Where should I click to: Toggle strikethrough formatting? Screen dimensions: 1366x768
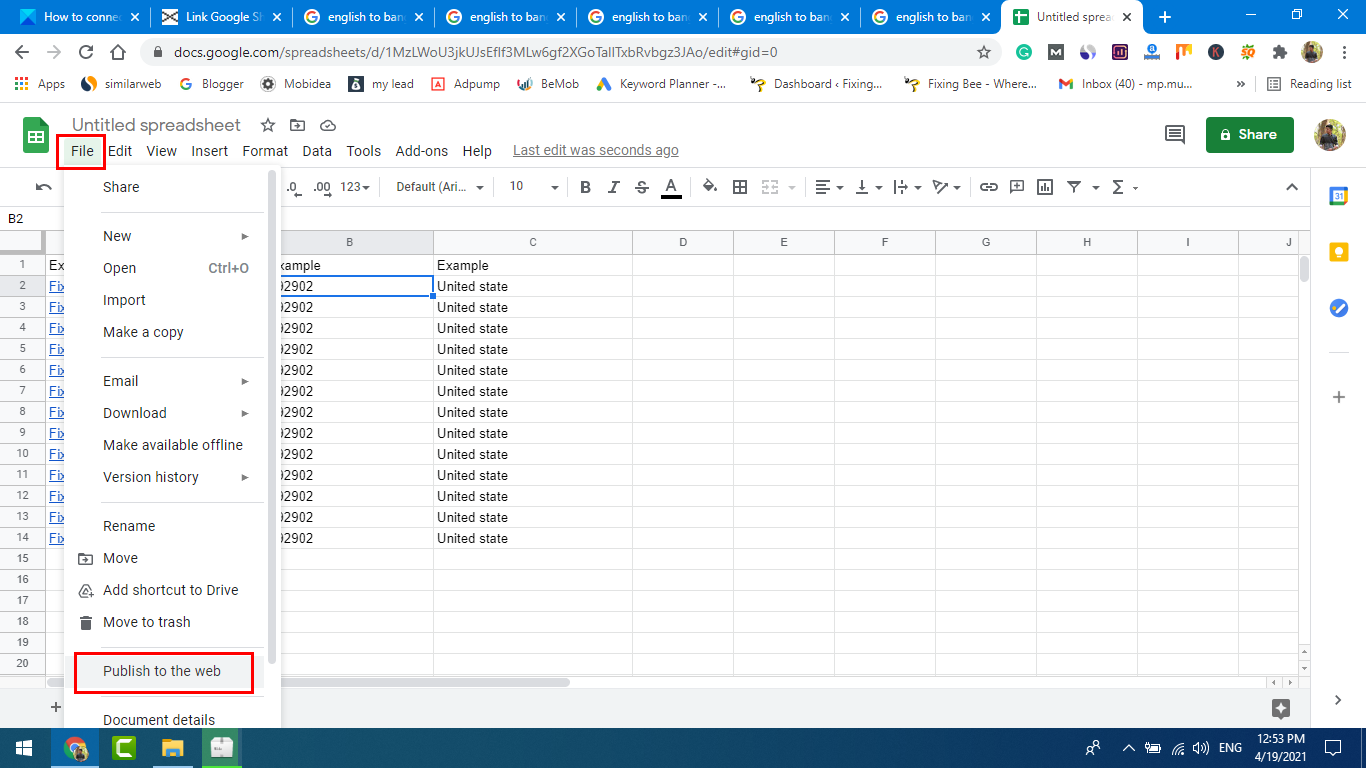click(x=642, y=187)
